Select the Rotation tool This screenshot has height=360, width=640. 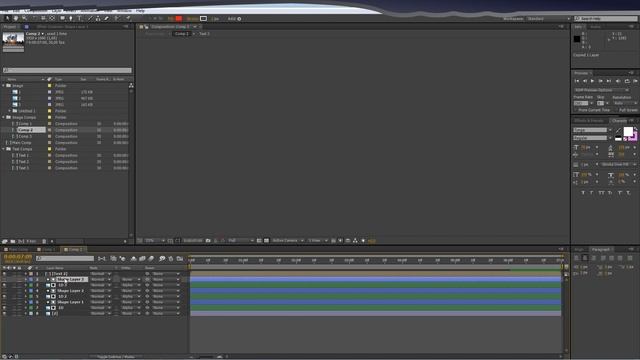click(x=34, y=18)
